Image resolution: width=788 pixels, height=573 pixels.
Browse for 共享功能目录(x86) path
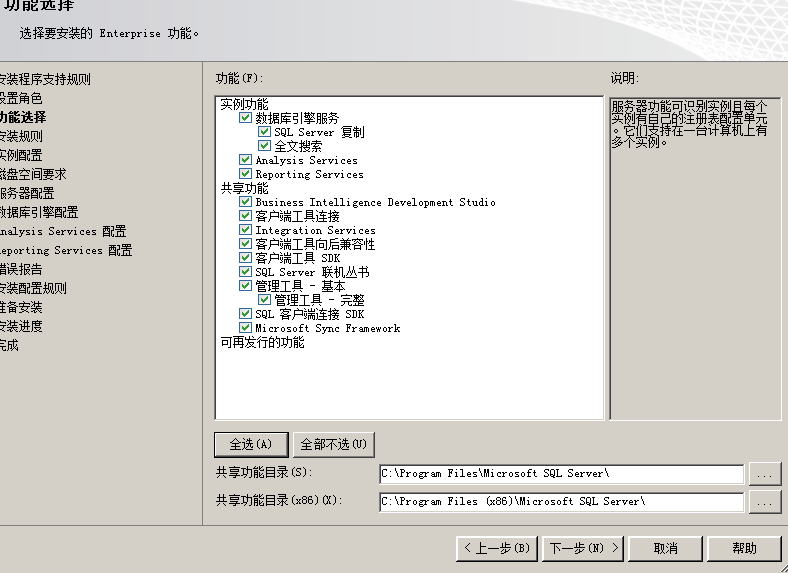point(765,502)
